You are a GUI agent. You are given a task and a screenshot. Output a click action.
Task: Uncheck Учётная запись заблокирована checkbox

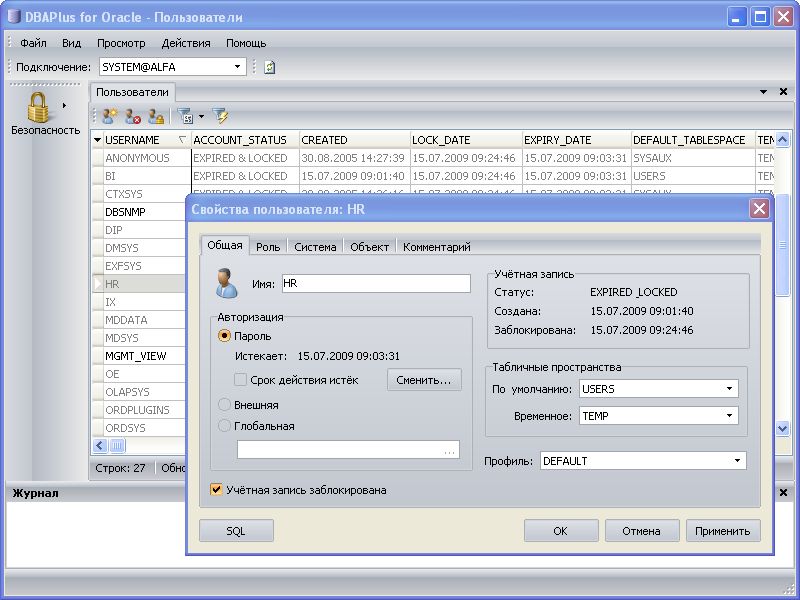[x=217, y=490]
